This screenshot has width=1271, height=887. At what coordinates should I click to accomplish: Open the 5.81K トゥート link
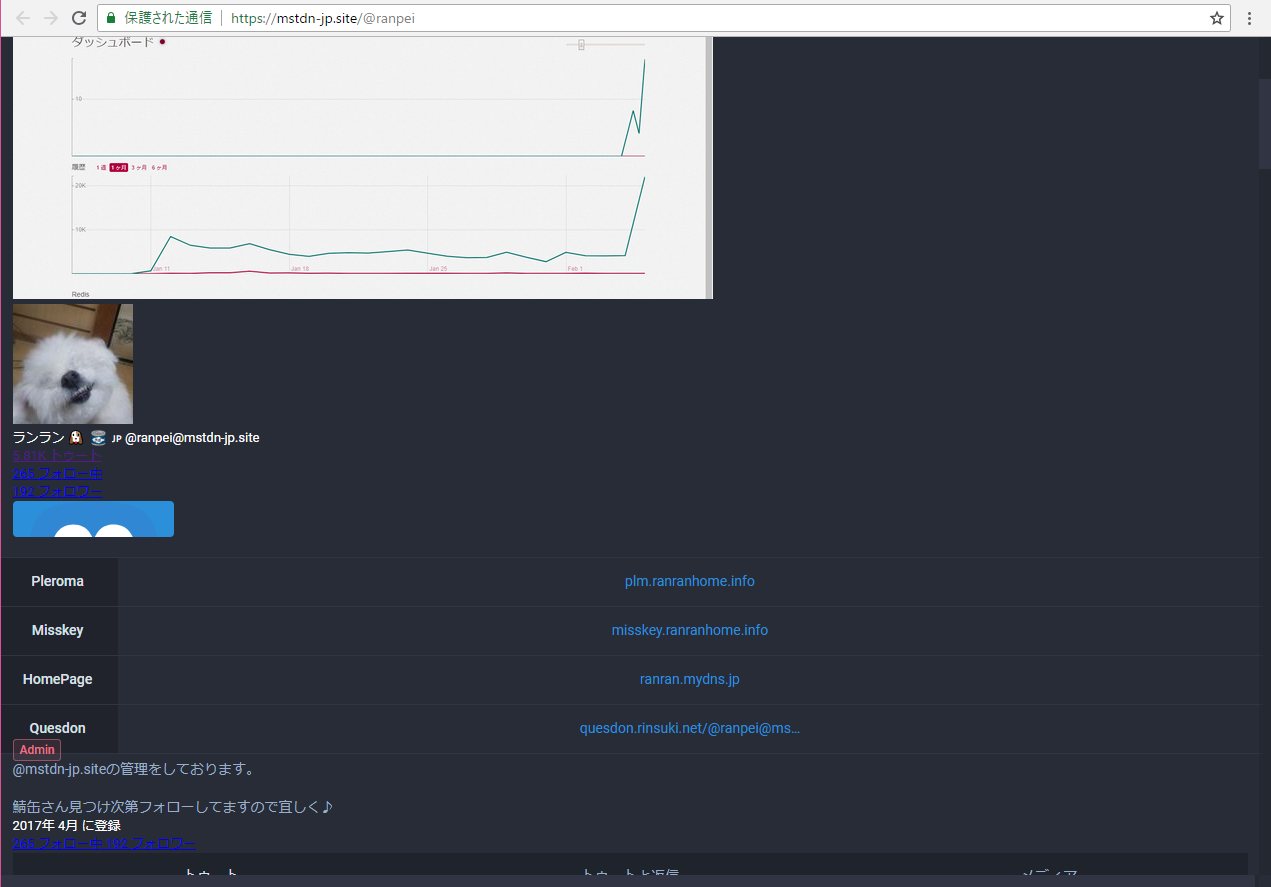point(57,456)
